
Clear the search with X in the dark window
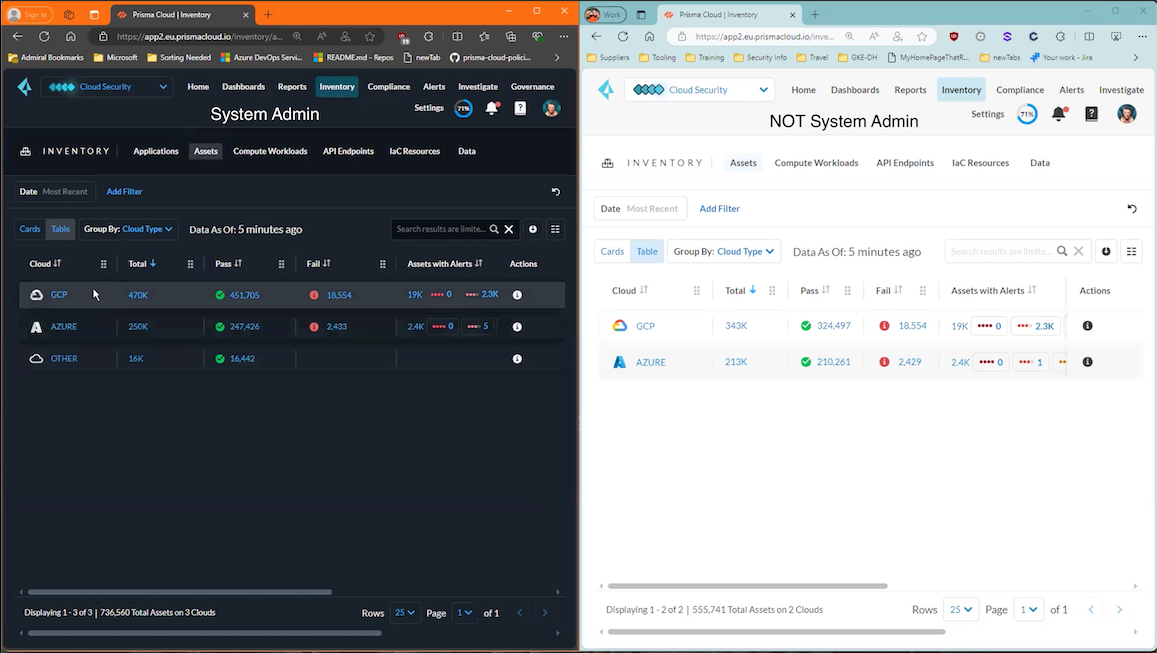coord(509,229)
